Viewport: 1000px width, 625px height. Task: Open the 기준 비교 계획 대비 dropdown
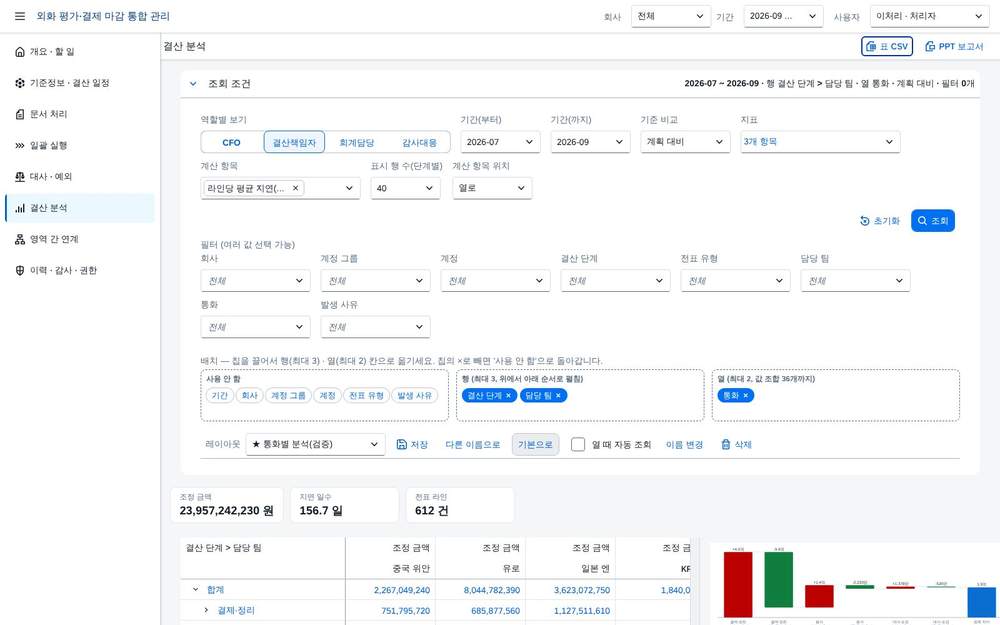tap(686, 142)
